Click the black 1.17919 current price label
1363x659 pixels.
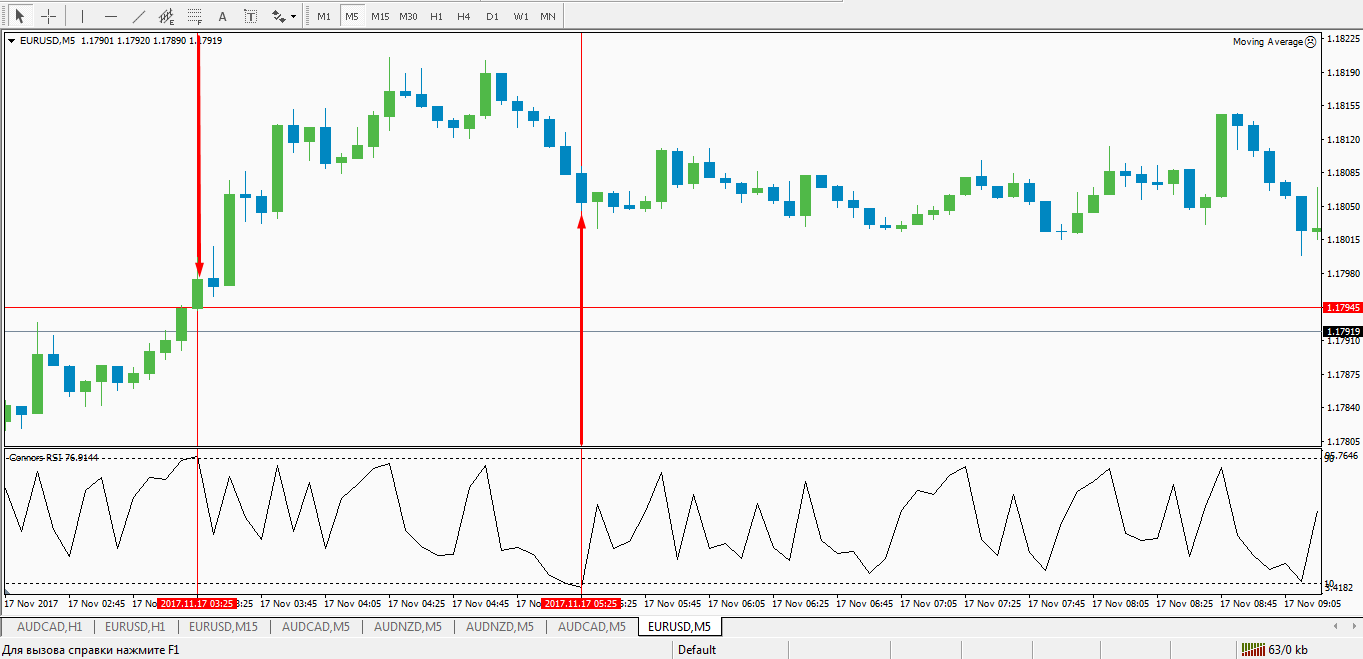point(1342,331)
